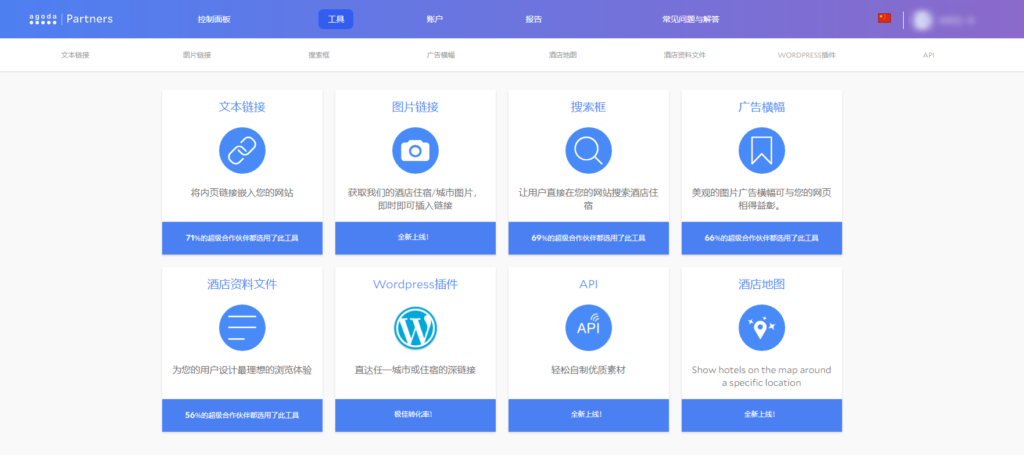Click the agoda Partners logo
The height and width of the screenshot is (455, 1024).
coord(71,19)
